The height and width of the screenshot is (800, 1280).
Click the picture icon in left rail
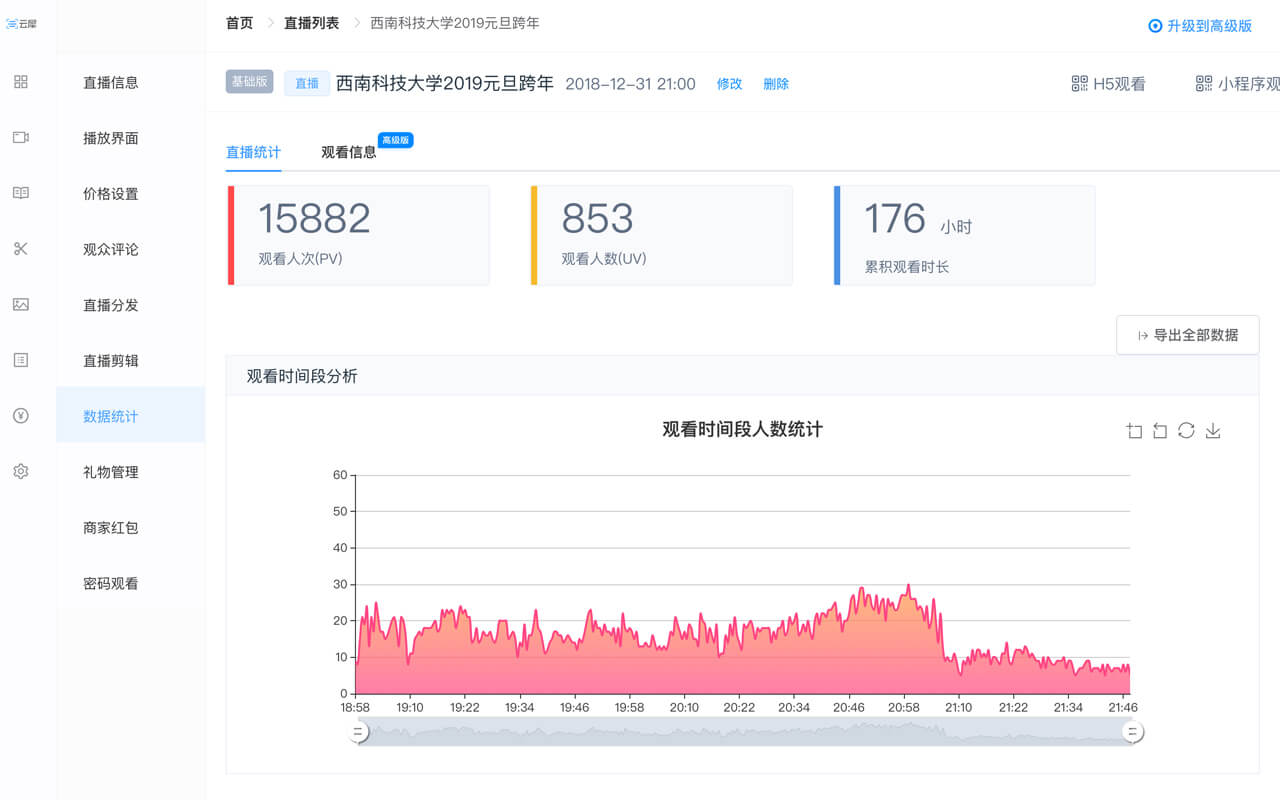click(21, 305)
